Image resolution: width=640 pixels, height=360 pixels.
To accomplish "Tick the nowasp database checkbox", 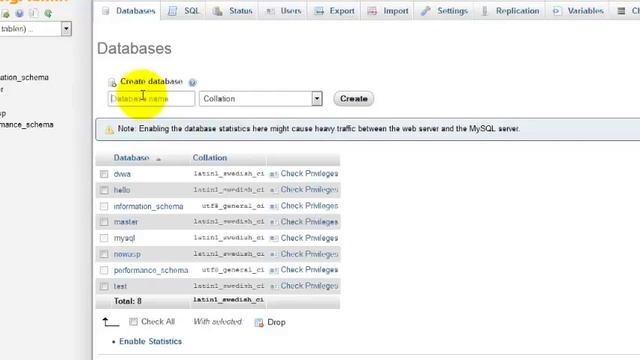I will (104, 254).
